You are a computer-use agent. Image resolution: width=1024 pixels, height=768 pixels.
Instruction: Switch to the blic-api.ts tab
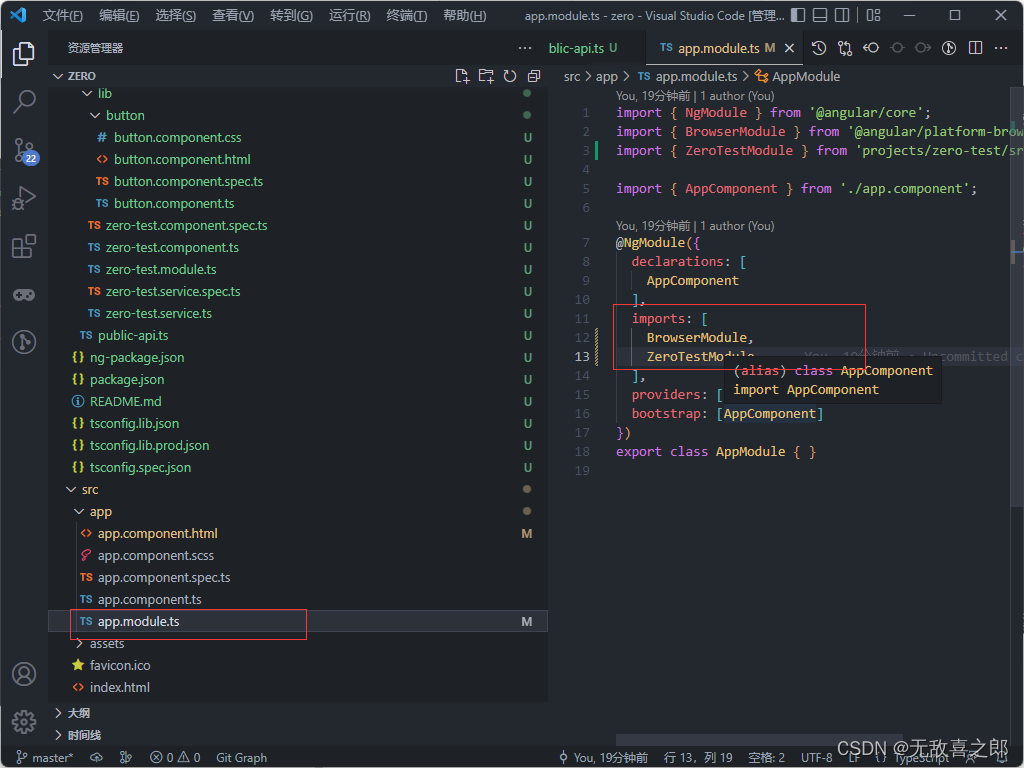[583, 48]
